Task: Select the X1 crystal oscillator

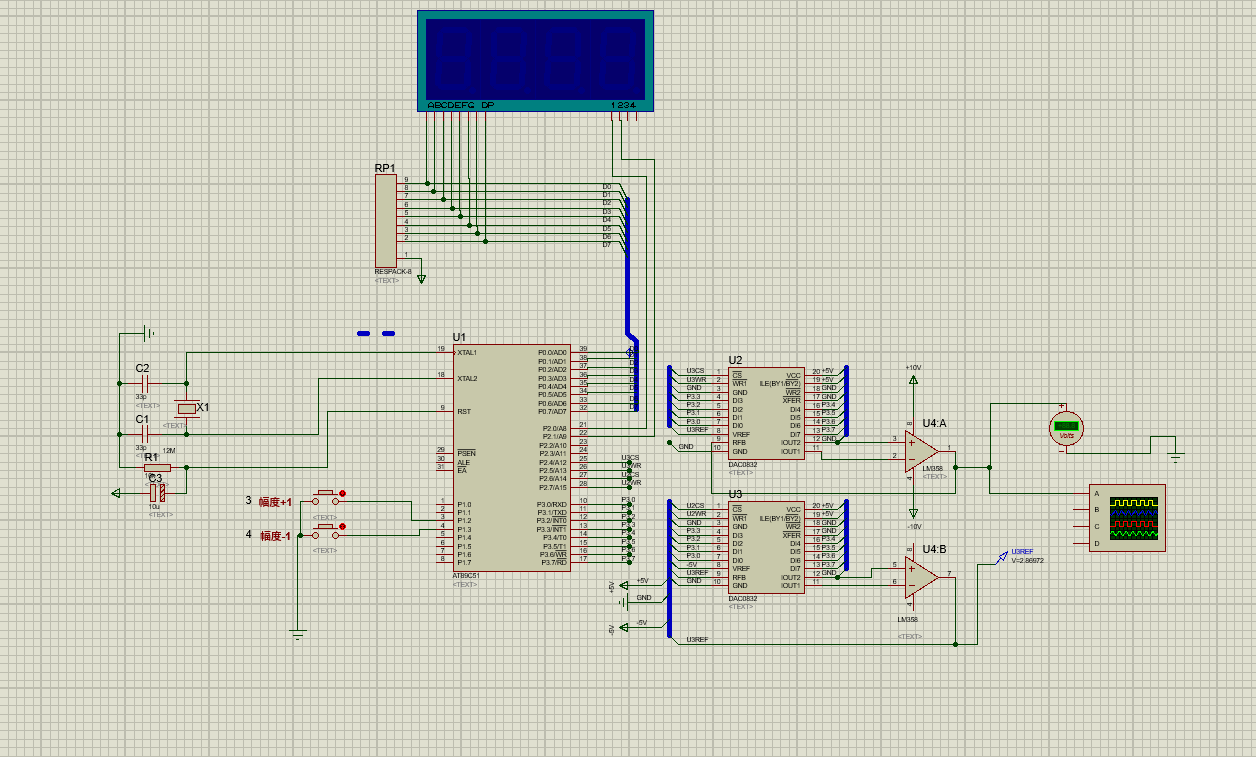Action: tap(186, 407)
